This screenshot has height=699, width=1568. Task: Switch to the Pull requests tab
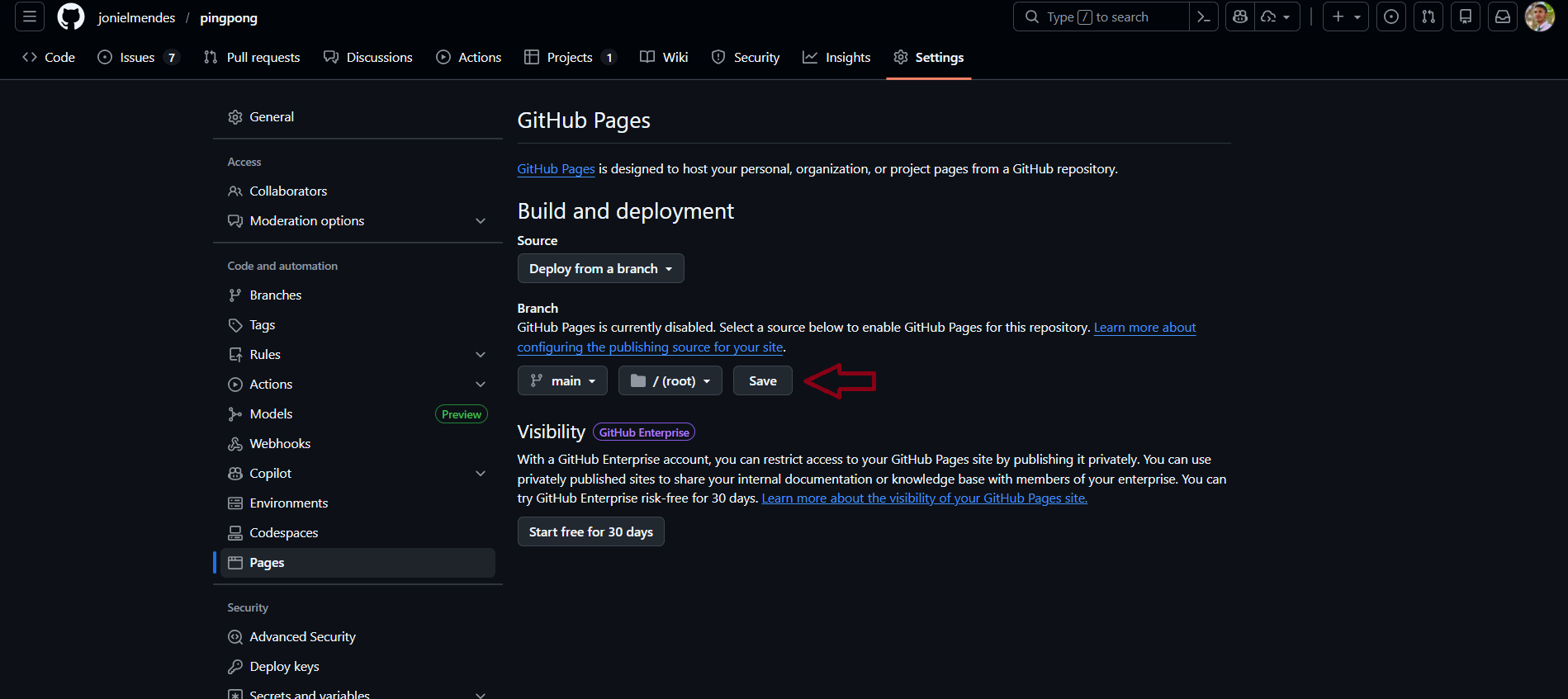tap(252, 57)
